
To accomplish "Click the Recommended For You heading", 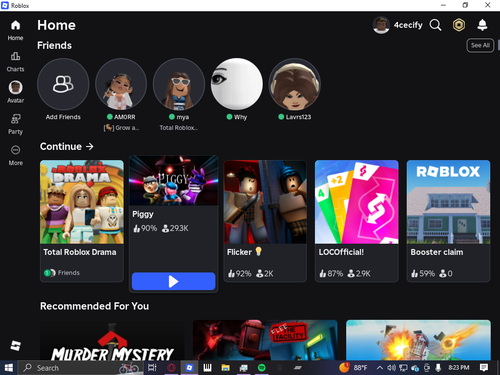I will [x=94, y=306].
